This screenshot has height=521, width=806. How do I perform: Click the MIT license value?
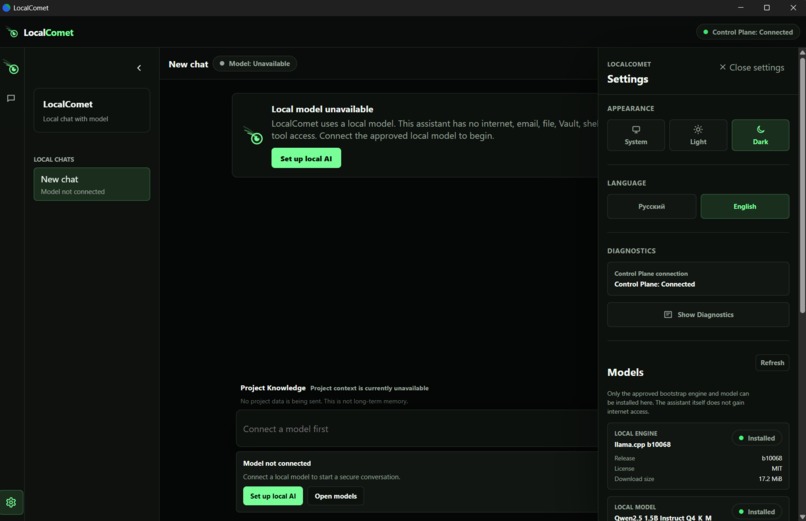click(x=777, y=469)
